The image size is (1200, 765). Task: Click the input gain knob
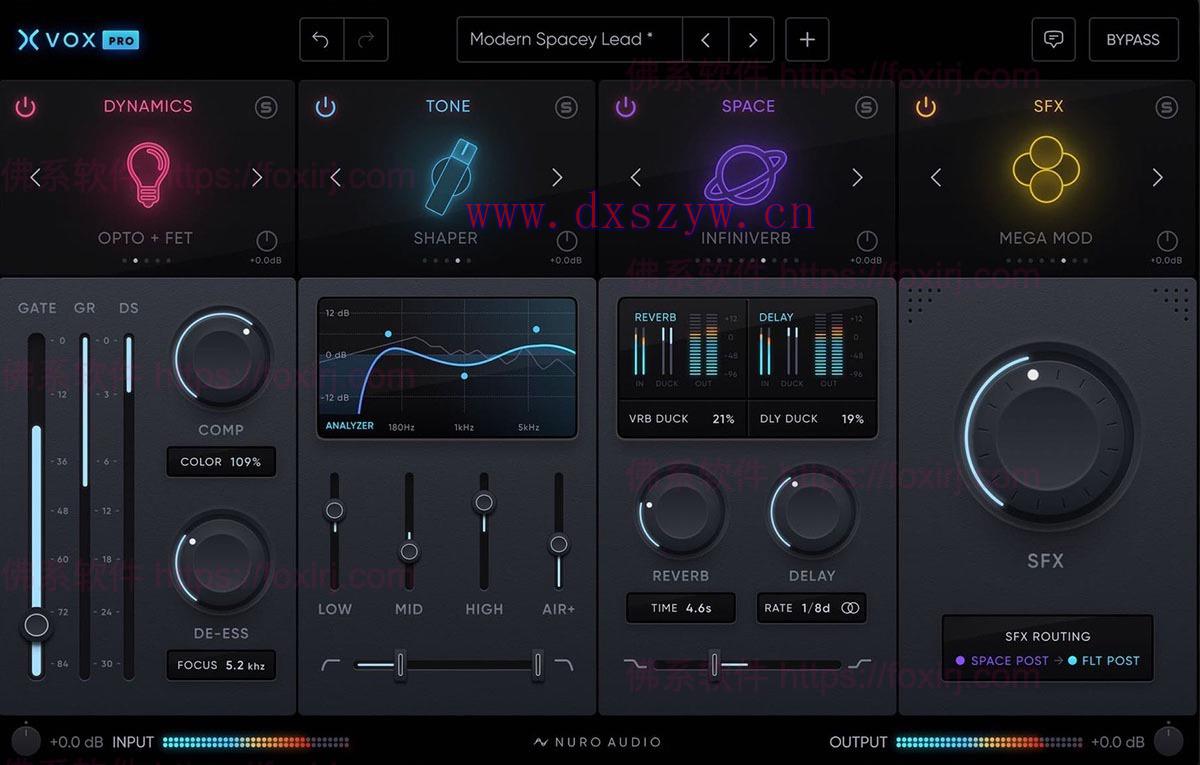pyautogui.click(x=26, y=741)
